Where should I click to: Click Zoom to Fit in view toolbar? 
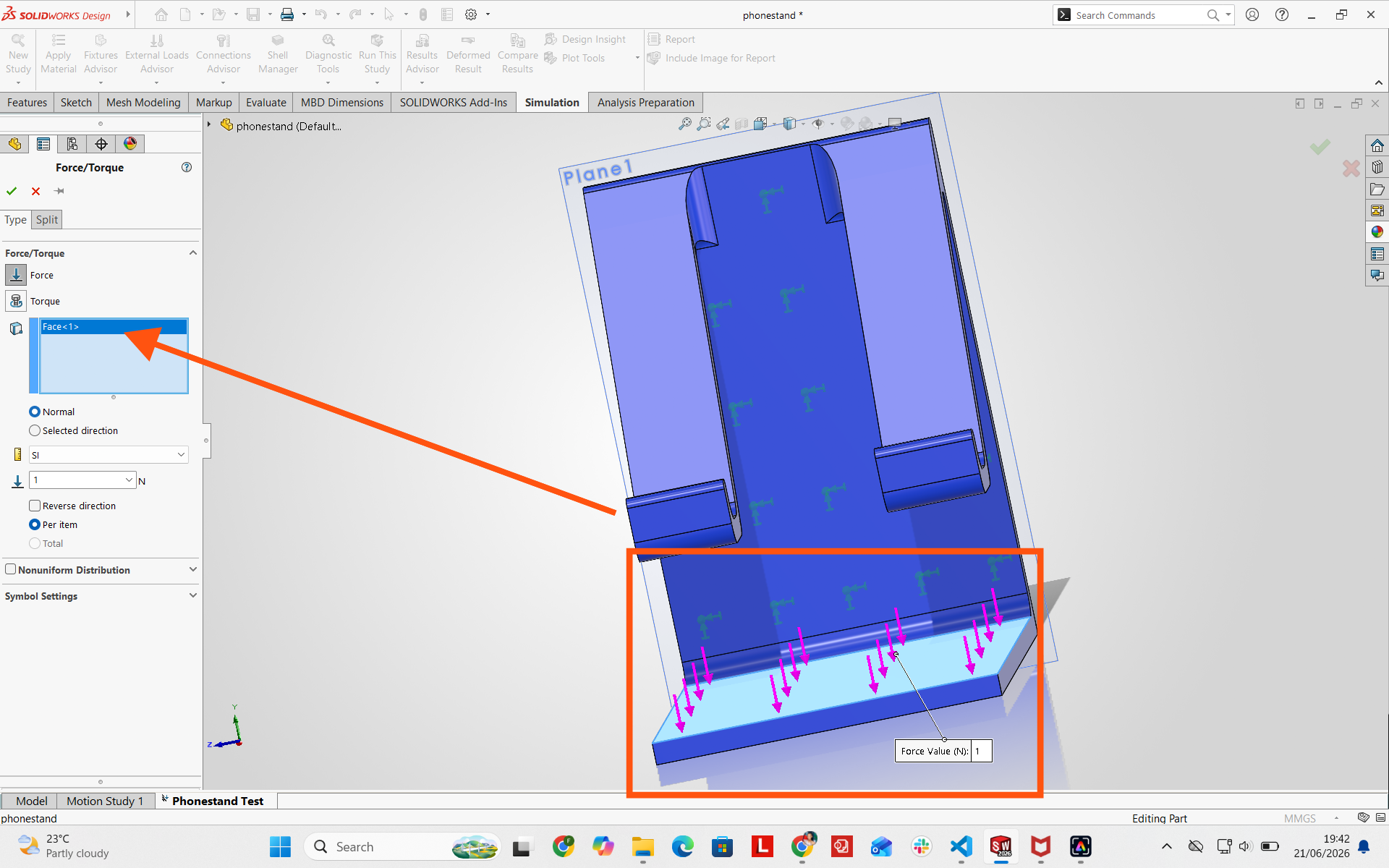coord(684,124)
